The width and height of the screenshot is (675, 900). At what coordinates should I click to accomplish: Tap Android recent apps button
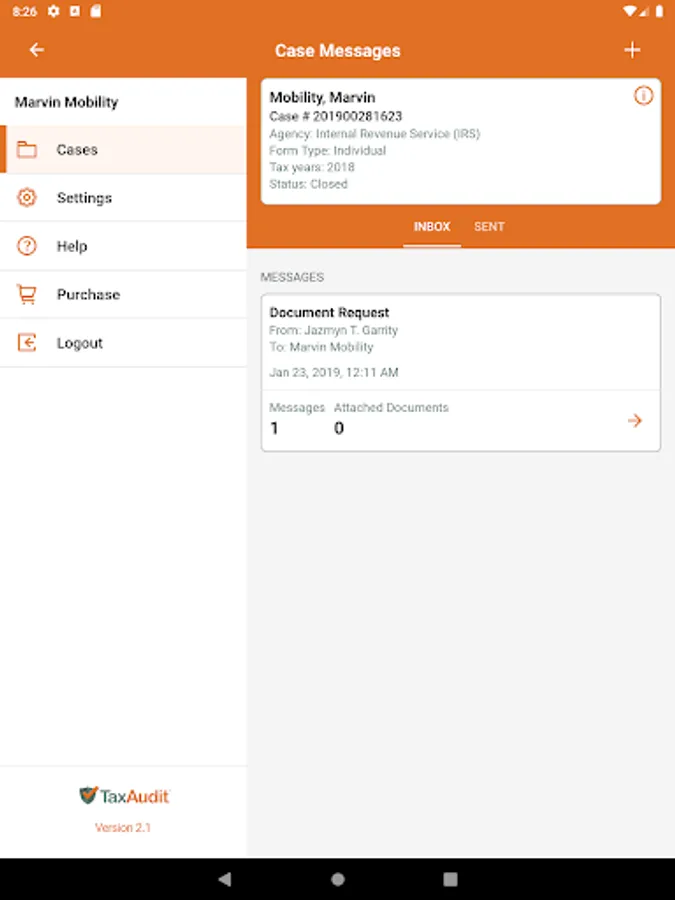click(451, 879)
